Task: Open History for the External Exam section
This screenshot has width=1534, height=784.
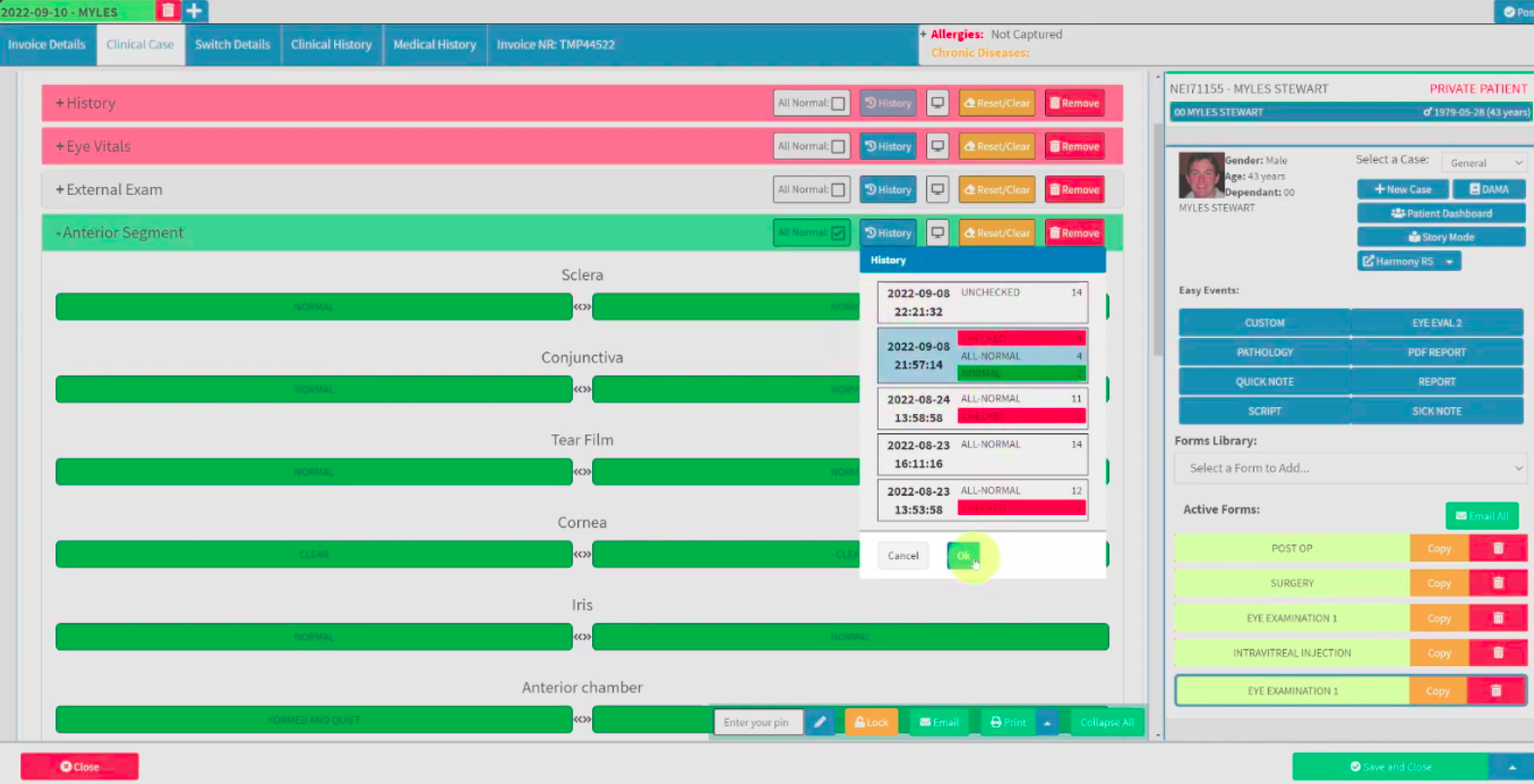Action: [x=887, y=189]
